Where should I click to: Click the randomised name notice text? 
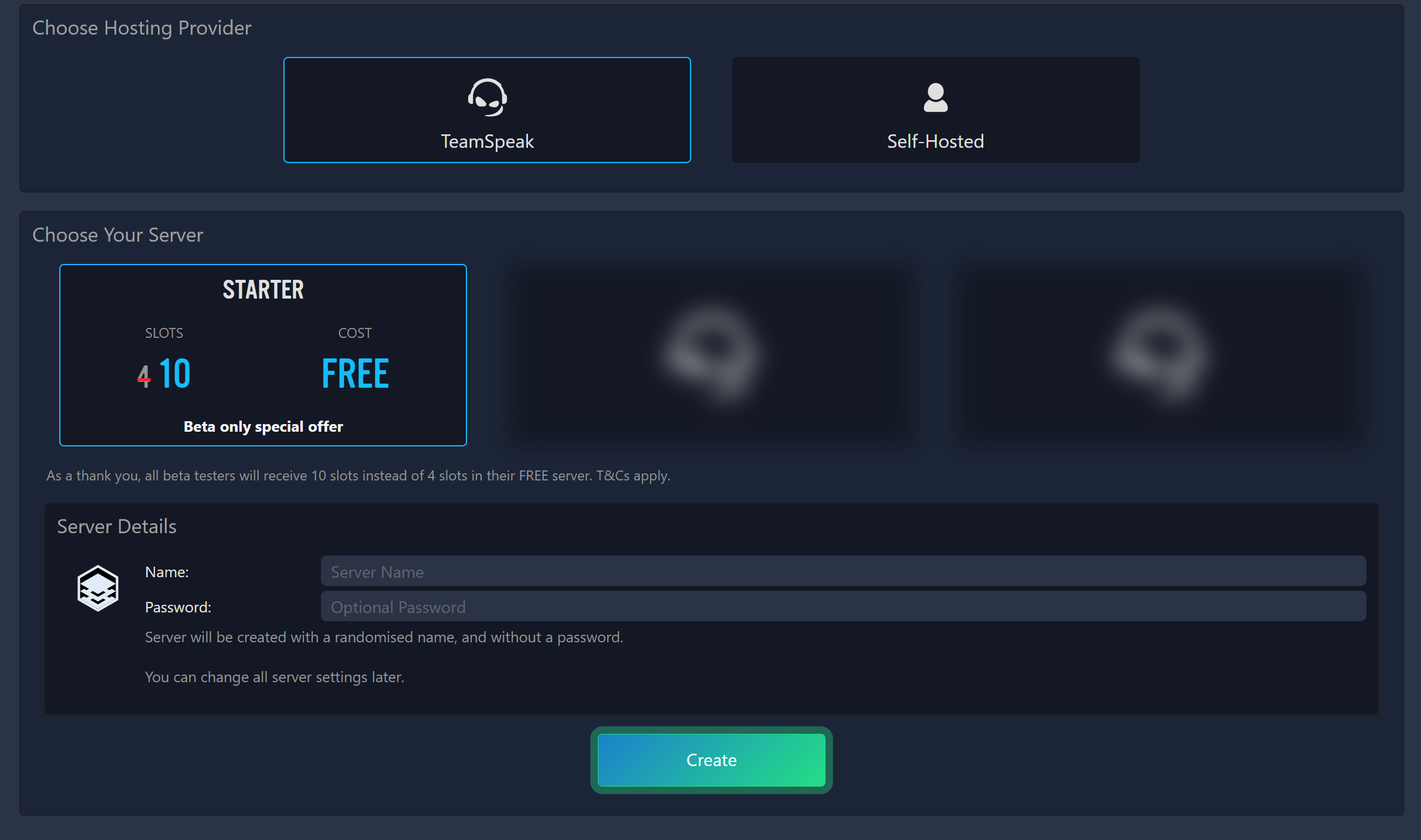(384, 637)
